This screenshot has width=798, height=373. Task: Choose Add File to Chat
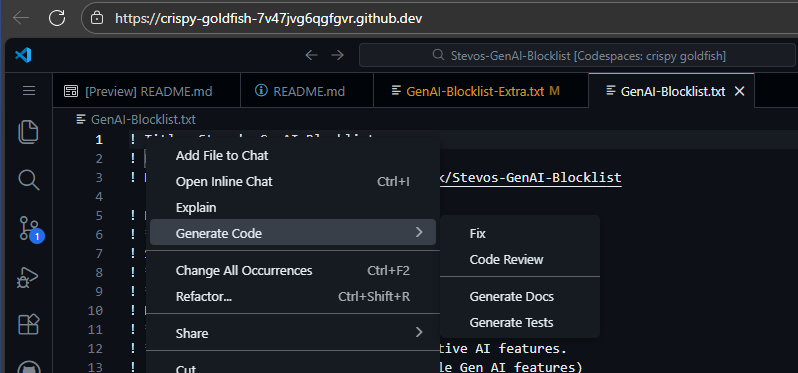point(293,156)
